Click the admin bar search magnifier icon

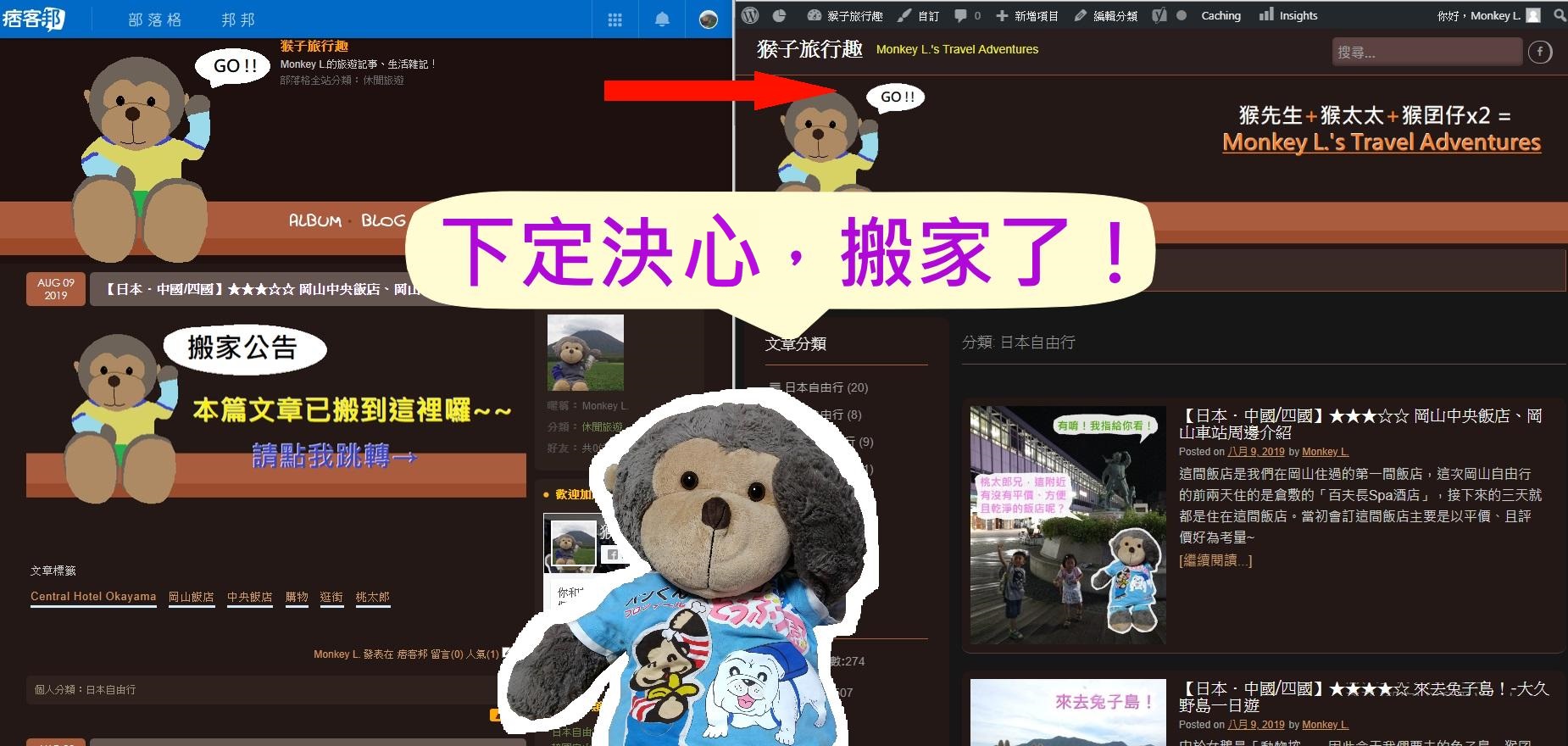pos(1559,15)
